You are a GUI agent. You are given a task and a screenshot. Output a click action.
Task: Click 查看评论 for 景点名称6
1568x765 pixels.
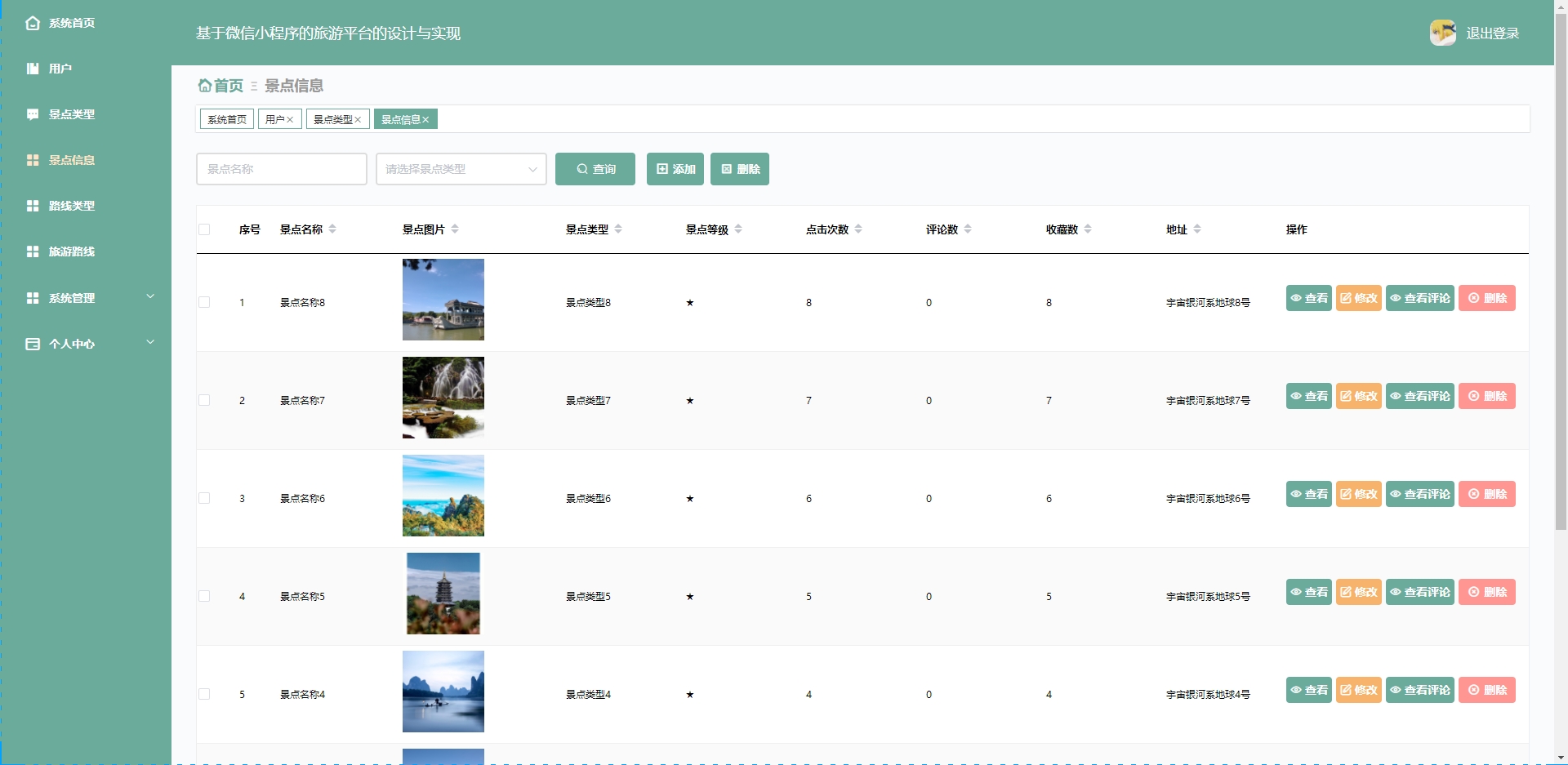(1420, 494)
